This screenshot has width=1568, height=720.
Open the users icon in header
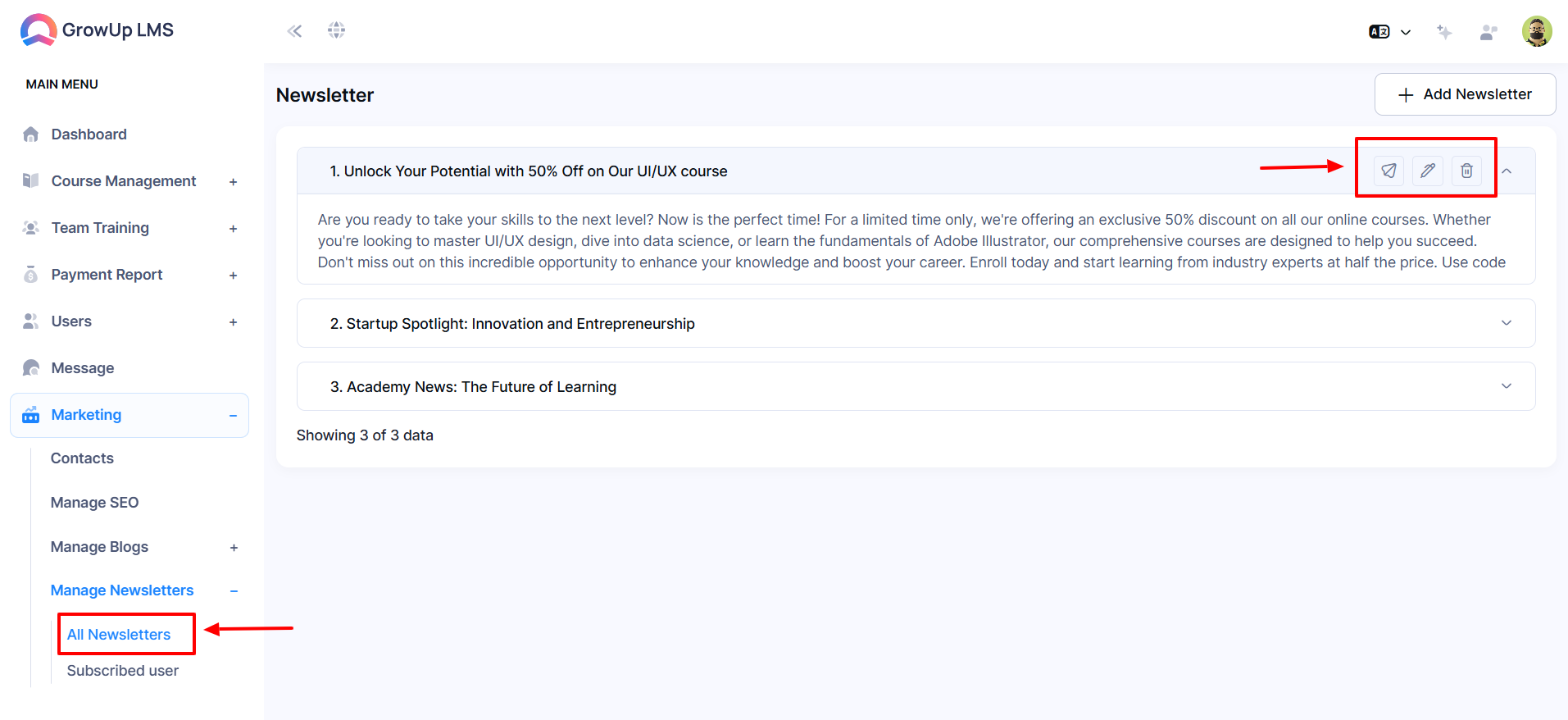coord(1488,32)
